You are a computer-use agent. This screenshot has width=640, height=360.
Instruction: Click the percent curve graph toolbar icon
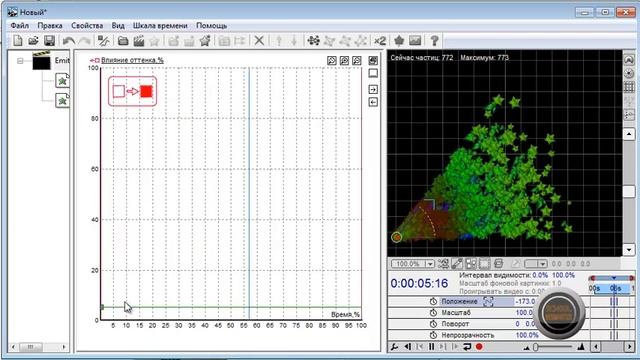pos(103,40)
